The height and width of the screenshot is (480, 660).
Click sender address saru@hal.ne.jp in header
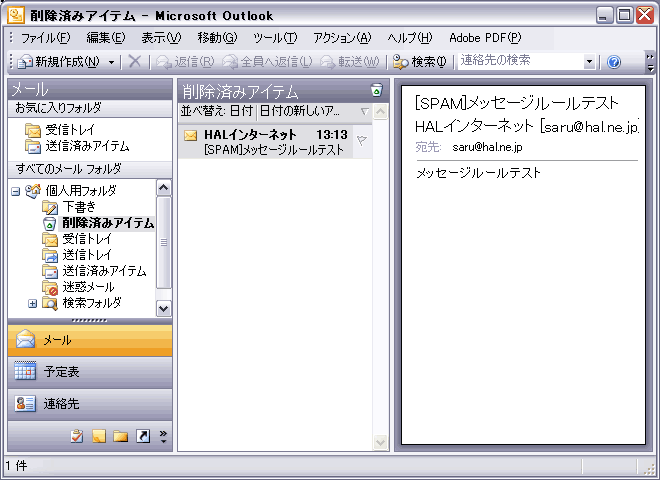coord(589,126)
